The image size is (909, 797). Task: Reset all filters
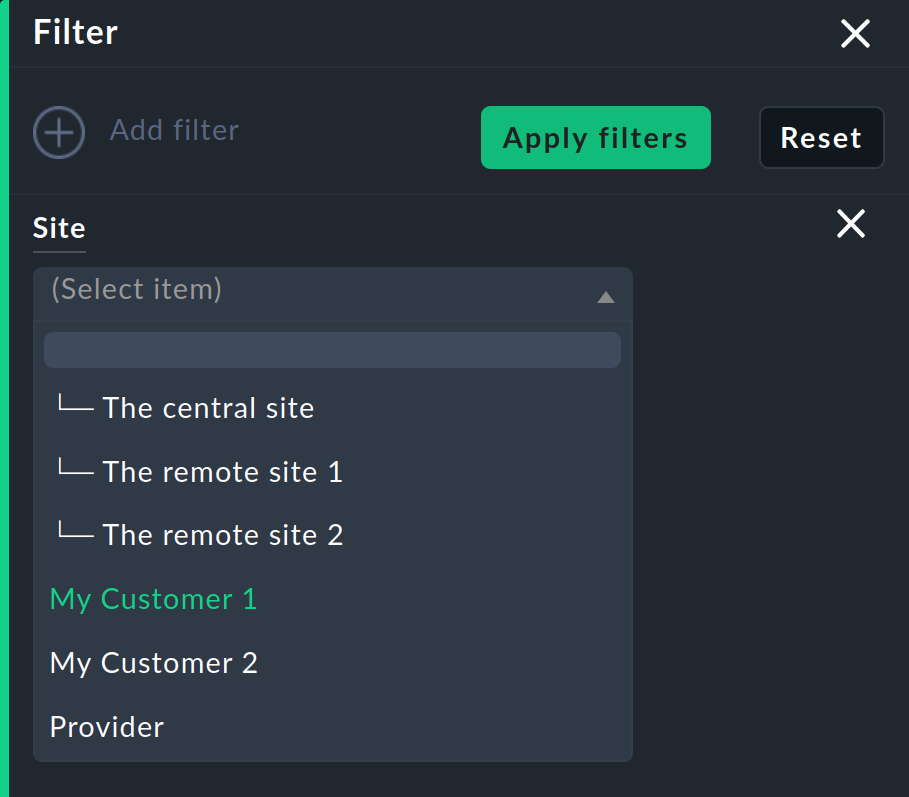[x=821, y=138]
